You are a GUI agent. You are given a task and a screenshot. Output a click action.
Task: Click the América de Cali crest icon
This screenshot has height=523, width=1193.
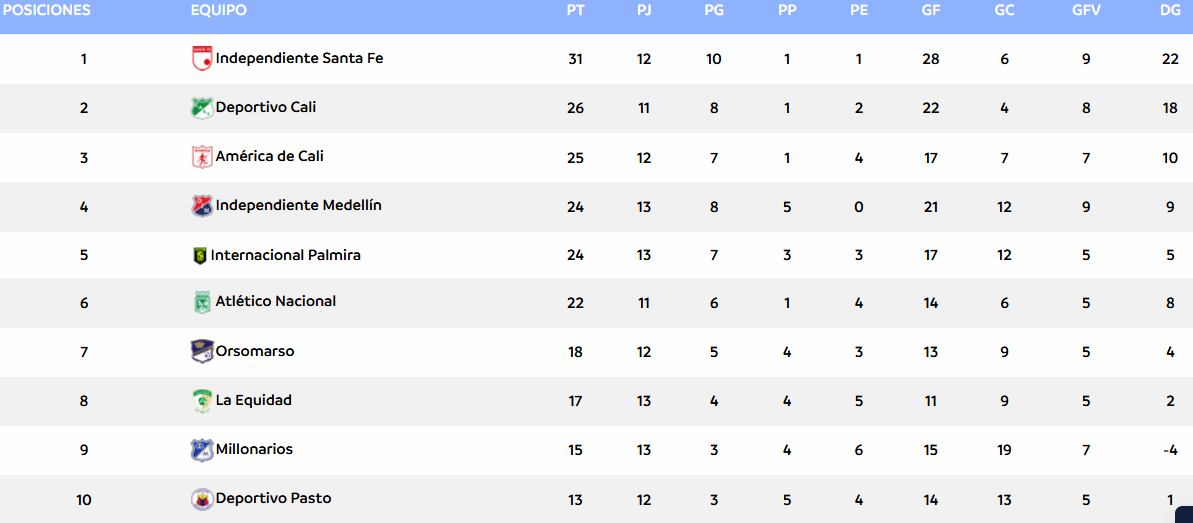coord(202,157)
